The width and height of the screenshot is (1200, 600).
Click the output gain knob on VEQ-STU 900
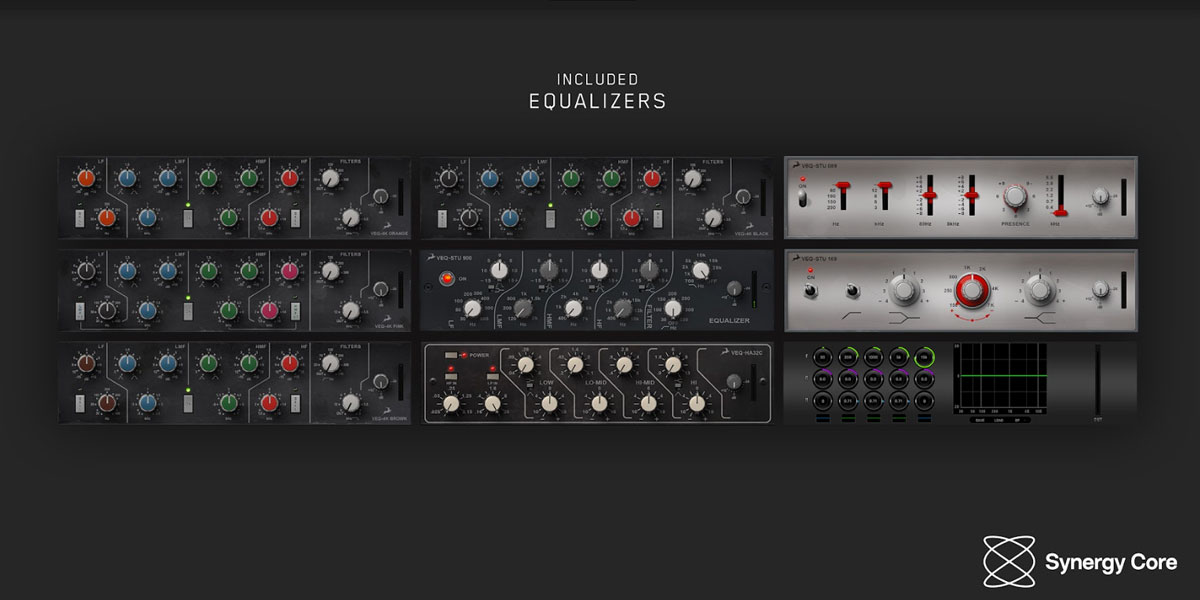tap(735, 289)
